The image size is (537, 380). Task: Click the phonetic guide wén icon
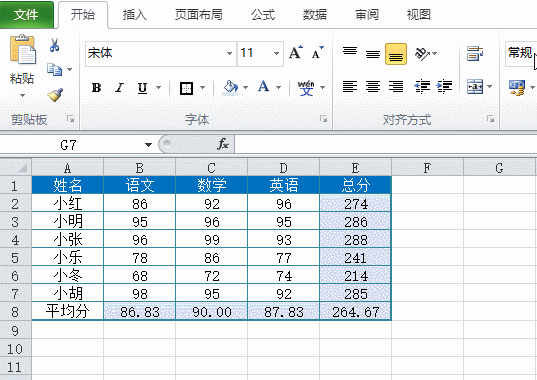coord(306,88)
